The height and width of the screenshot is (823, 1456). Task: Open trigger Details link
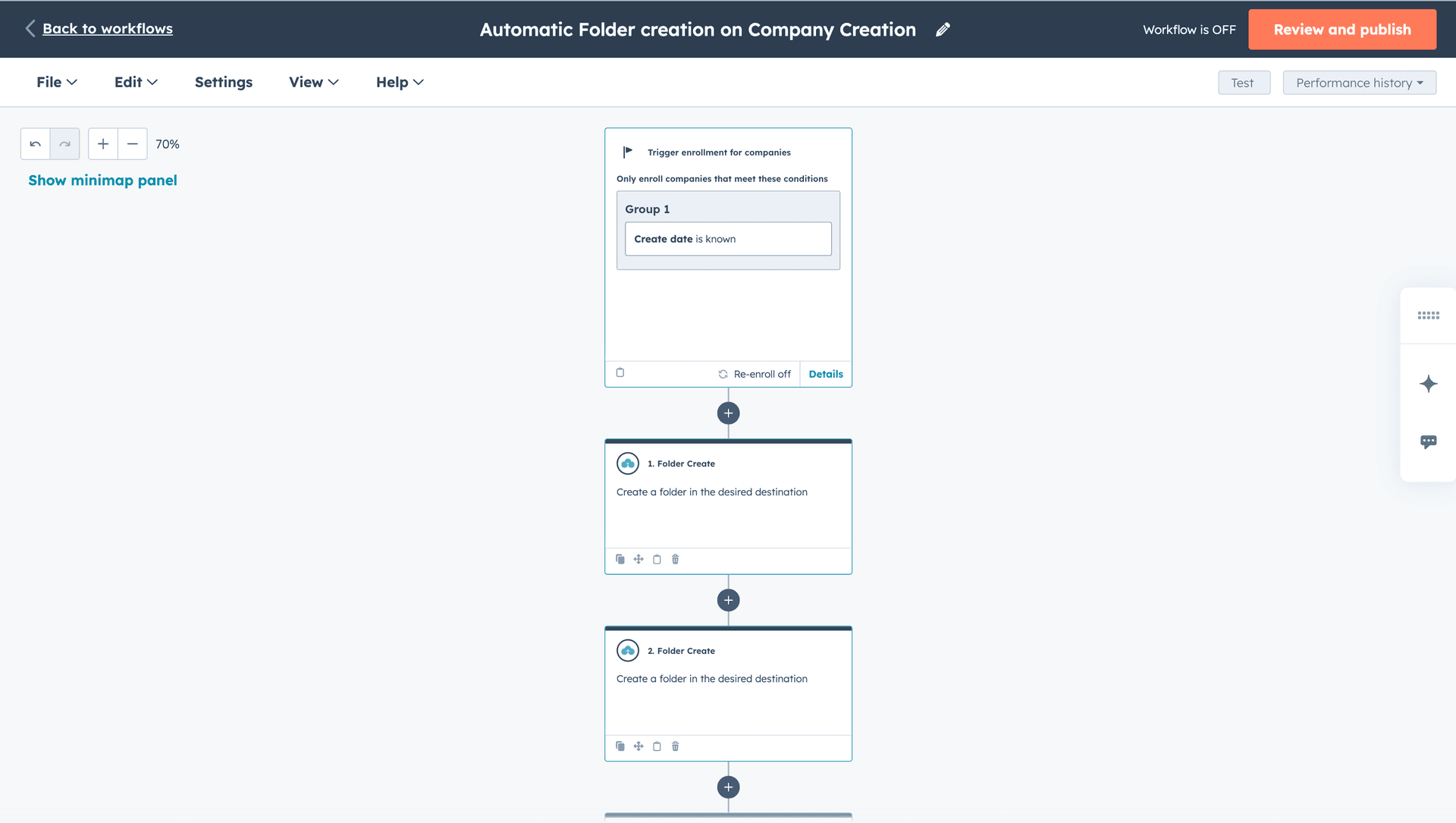(826, 373)
